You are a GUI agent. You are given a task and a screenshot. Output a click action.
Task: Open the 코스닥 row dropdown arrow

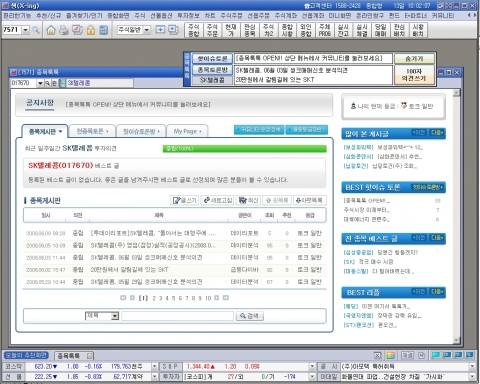point(154,366)
